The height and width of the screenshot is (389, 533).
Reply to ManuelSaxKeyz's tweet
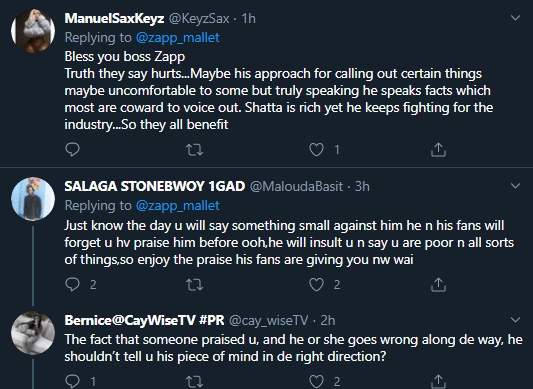[x=72, y=149]
